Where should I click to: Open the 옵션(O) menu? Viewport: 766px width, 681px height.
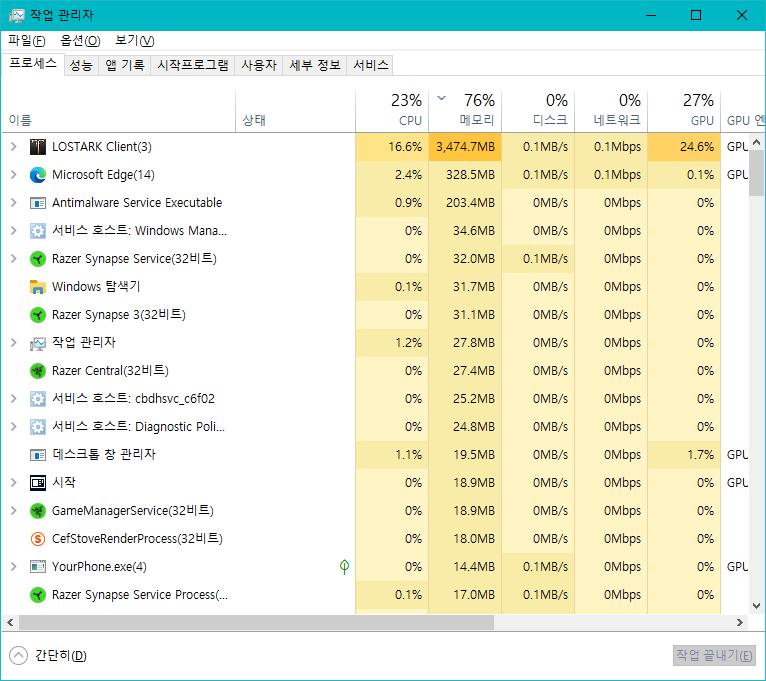tap(80, 41)
